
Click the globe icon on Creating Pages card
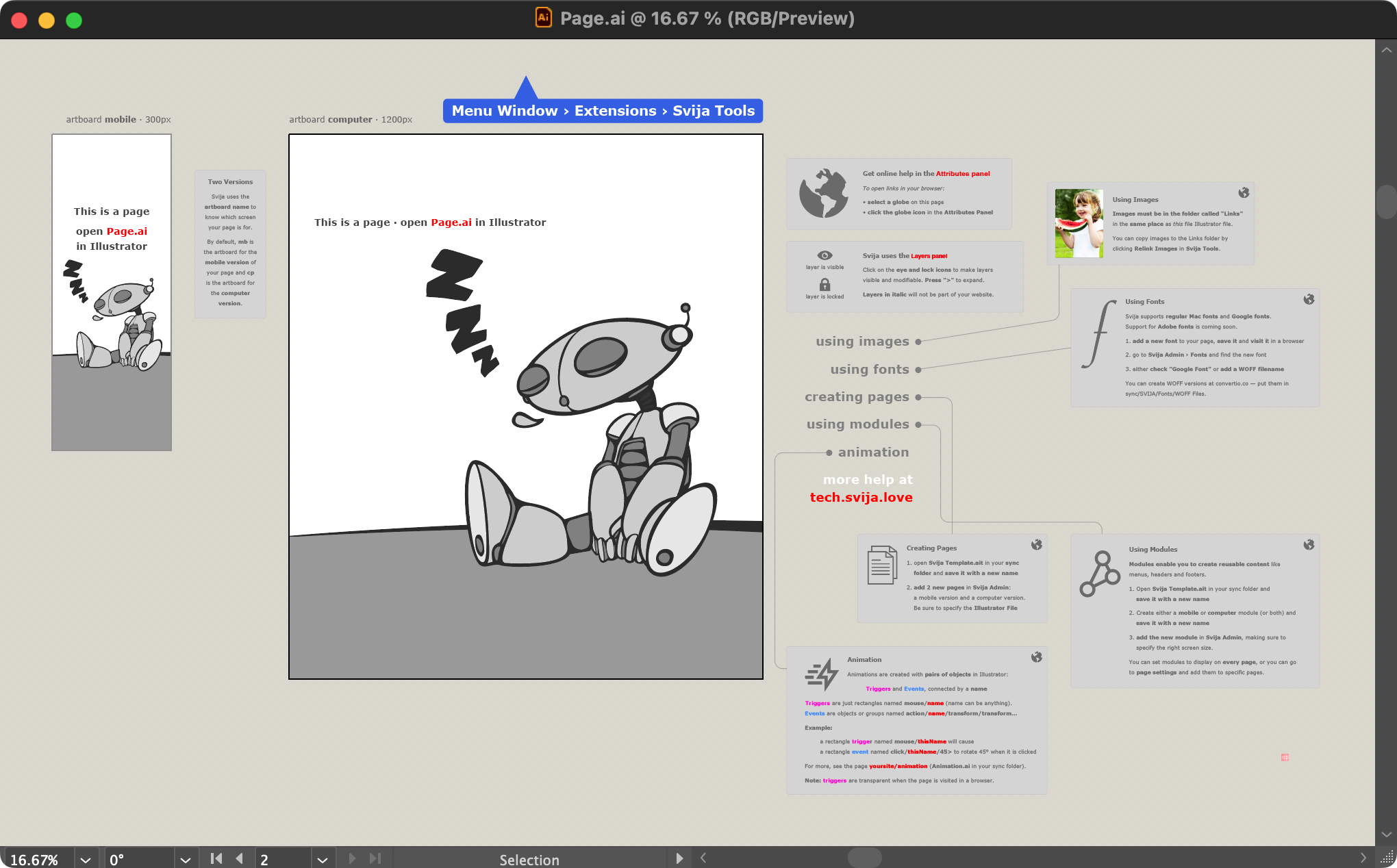[x=1036, y=545]
